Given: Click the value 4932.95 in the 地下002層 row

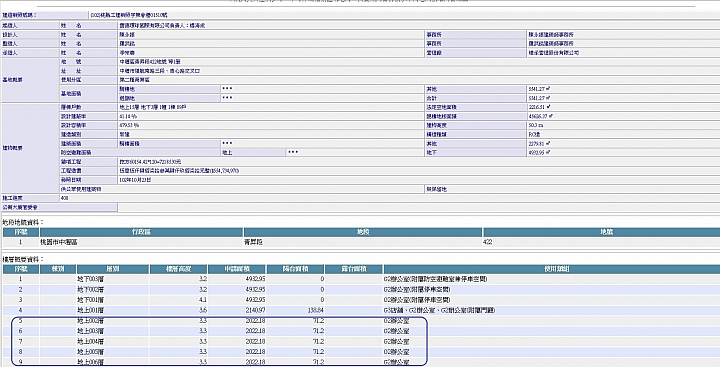Looking at the screenshot, I should [x=255, y=290].
